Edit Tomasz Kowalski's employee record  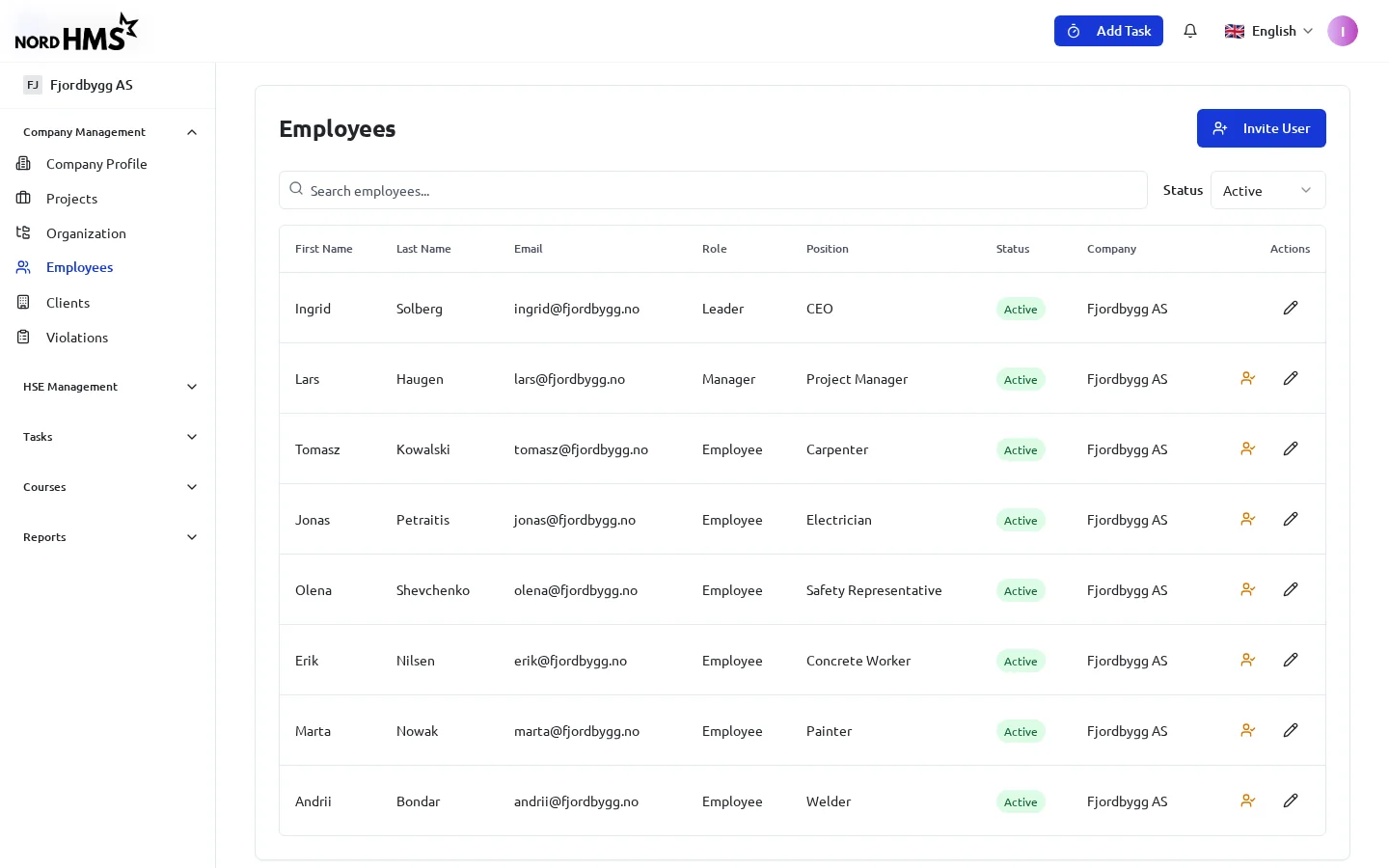1291,448
